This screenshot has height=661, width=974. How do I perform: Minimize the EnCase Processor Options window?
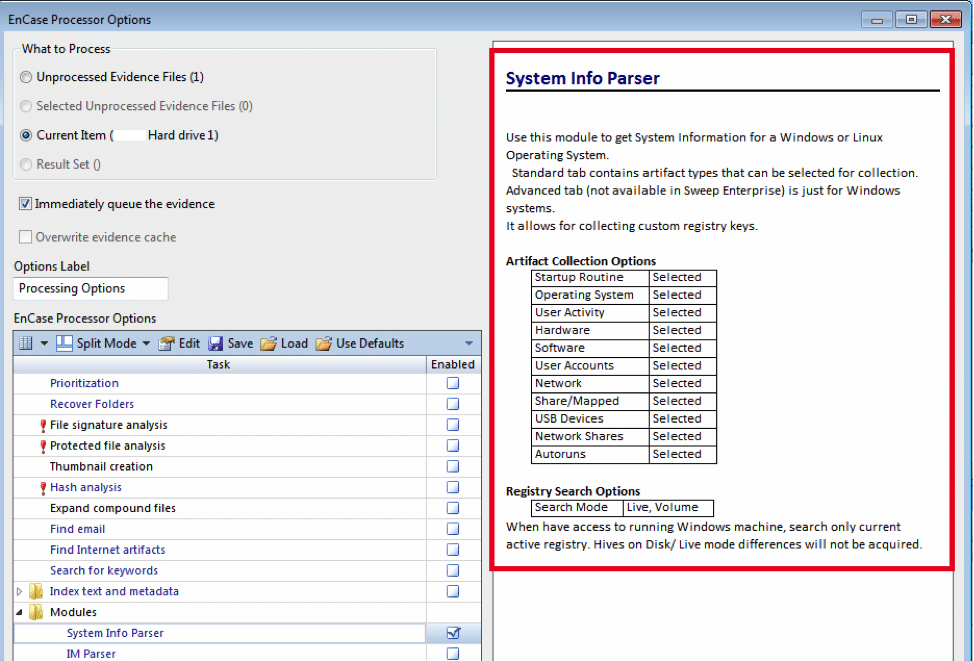pyautogui.click(x=877, y=20)
